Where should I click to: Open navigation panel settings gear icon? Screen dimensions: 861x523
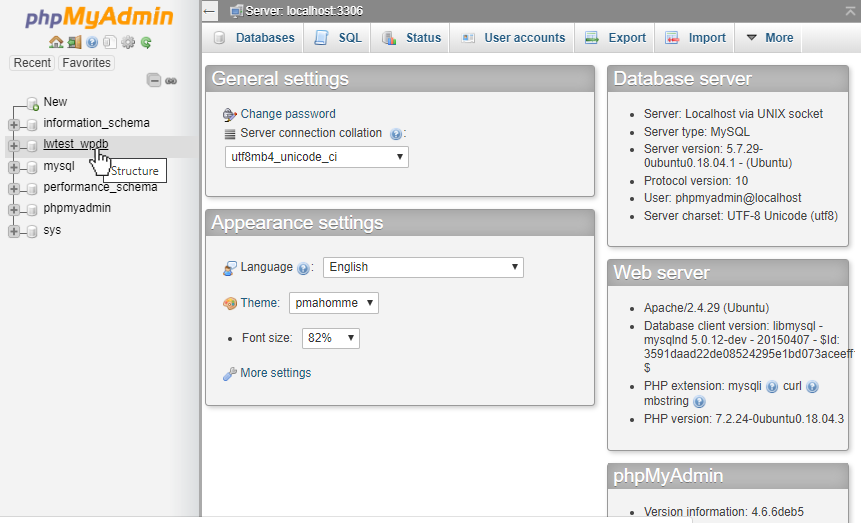(x=128, y=43)
